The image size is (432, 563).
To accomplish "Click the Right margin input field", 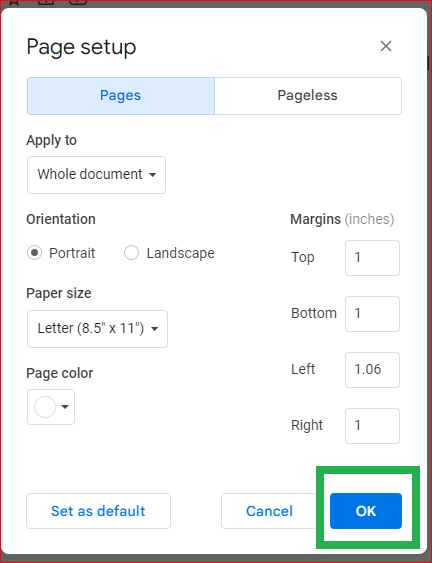I will pos(372,426).
